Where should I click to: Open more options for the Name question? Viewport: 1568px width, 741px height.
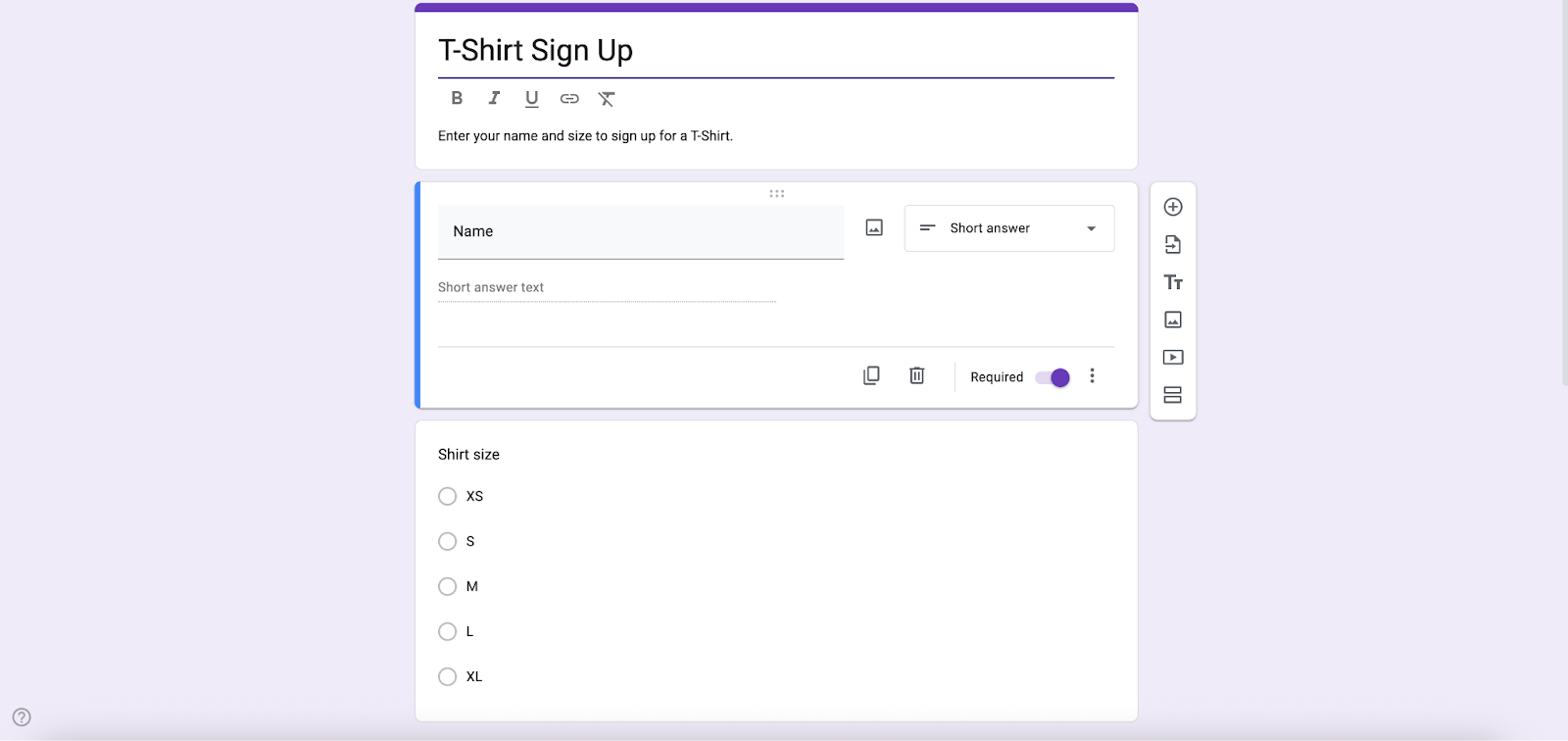coord(1091,375)
